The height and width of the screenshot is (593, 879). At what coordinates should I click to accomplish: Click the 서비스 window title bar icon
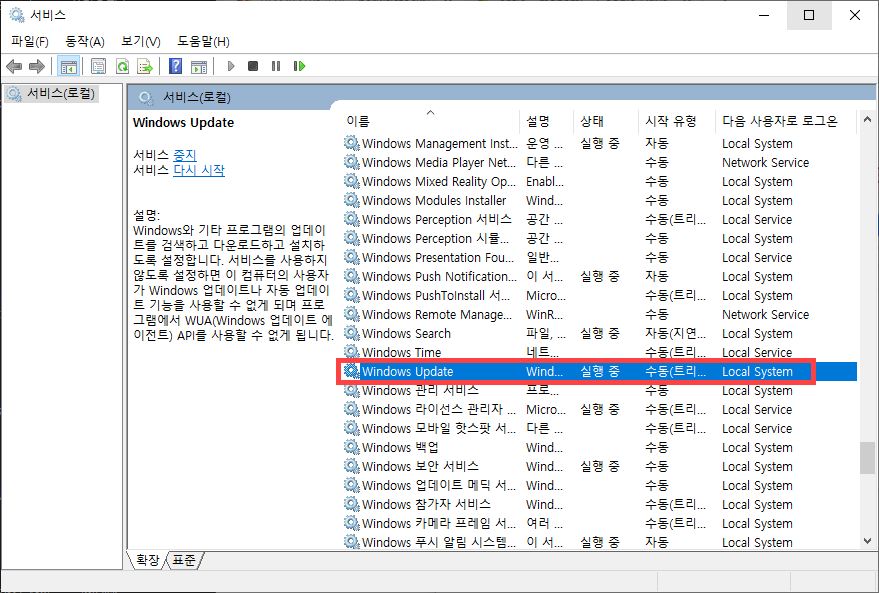tap(17, 15)
